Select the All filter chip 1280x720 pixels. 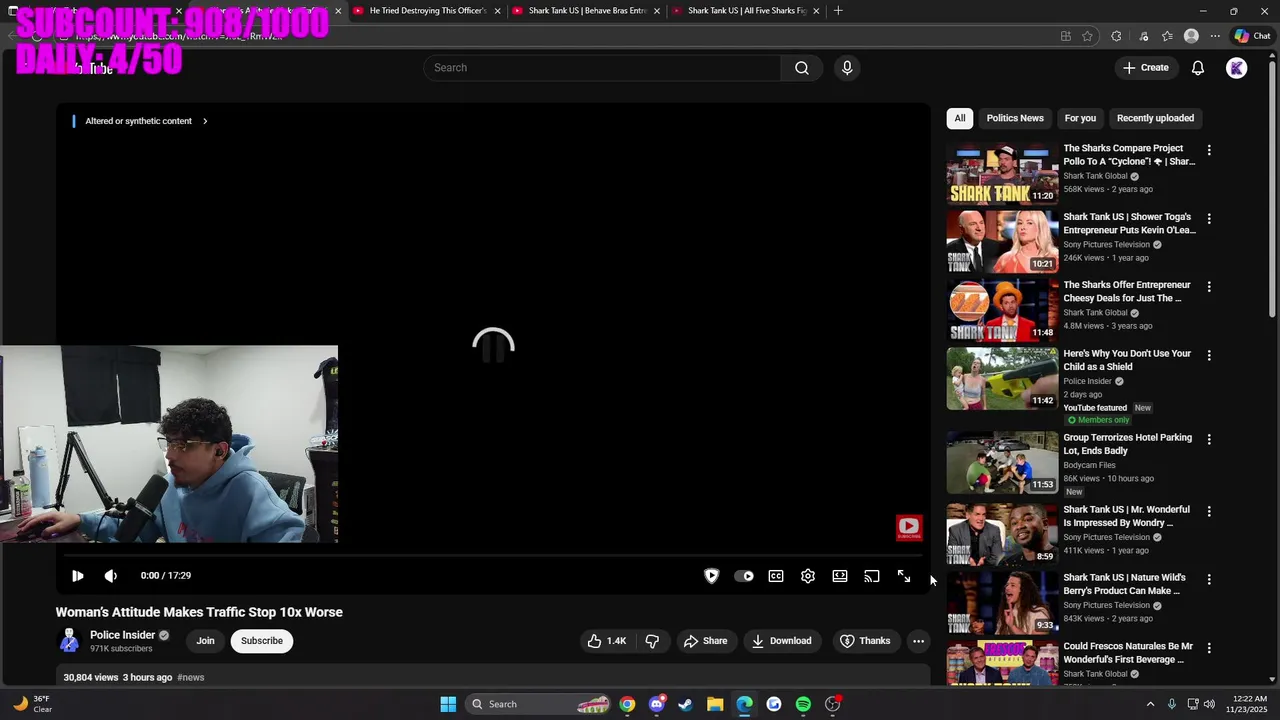[x=959, y=118]
